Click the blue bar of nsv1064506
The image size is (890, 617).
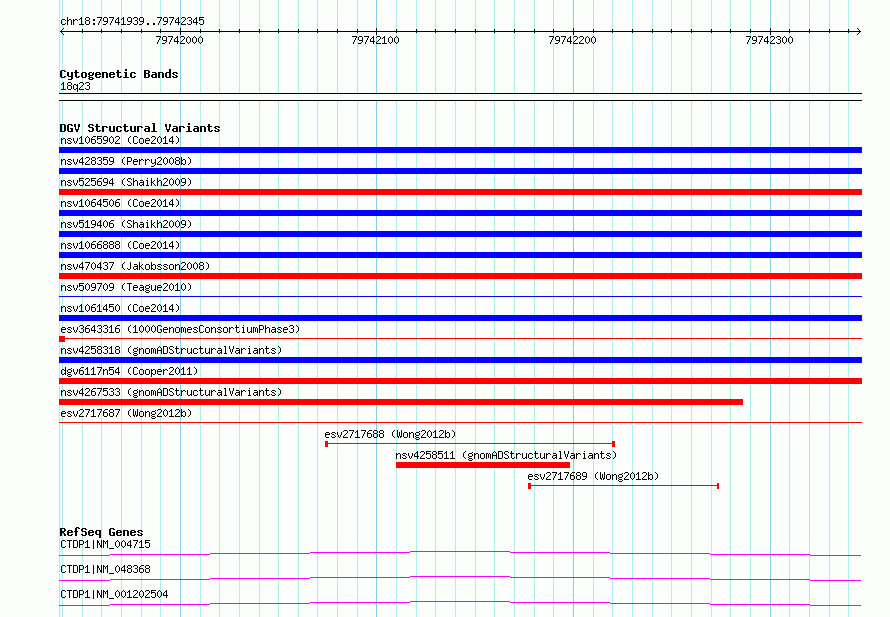pyautogui.click(x=460, y=213)
